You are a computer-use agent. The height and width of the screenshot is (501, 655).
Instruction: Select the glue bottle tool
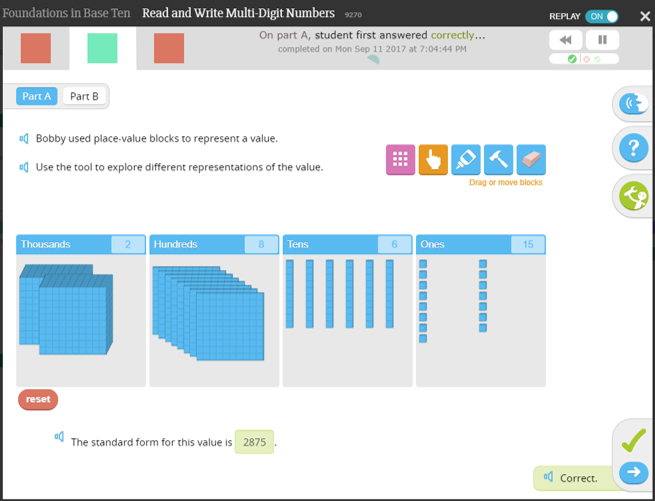466,159
